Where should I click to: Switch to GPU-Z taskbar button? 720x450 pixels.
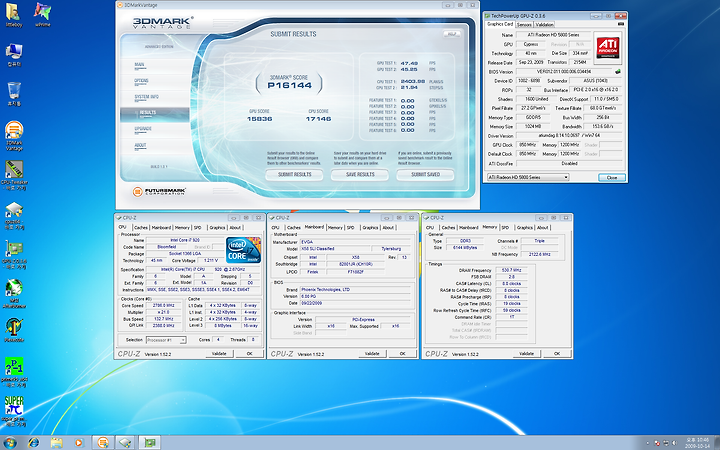(149, 443)
